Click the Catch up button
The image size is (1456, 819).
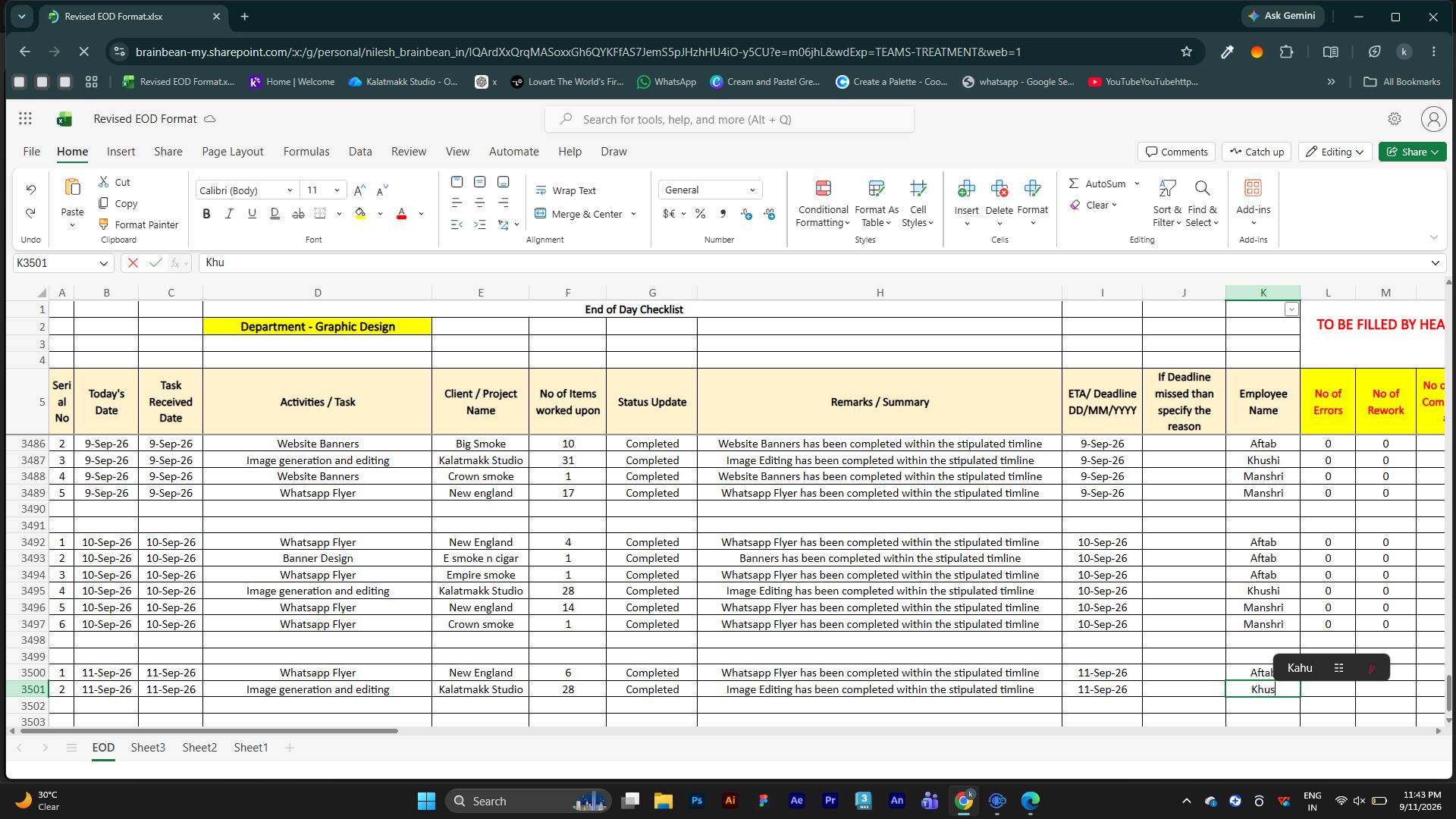point(1257,152)
